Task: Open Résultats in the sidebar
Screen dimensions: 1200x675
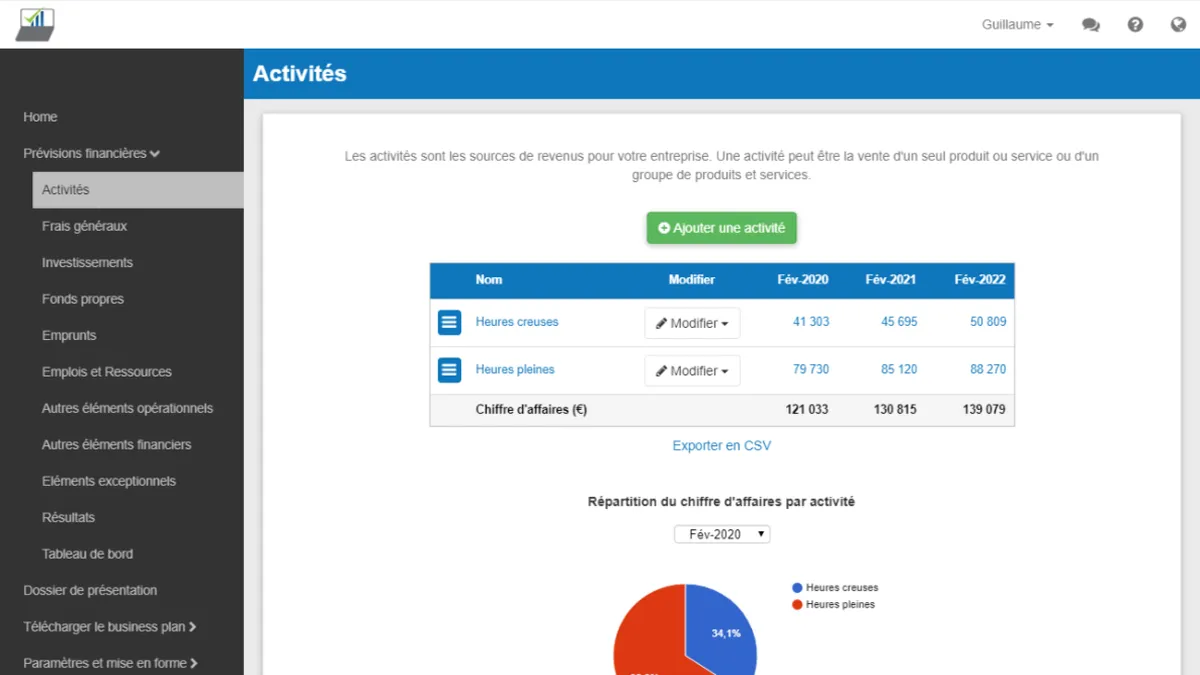Action: (68, 517)
